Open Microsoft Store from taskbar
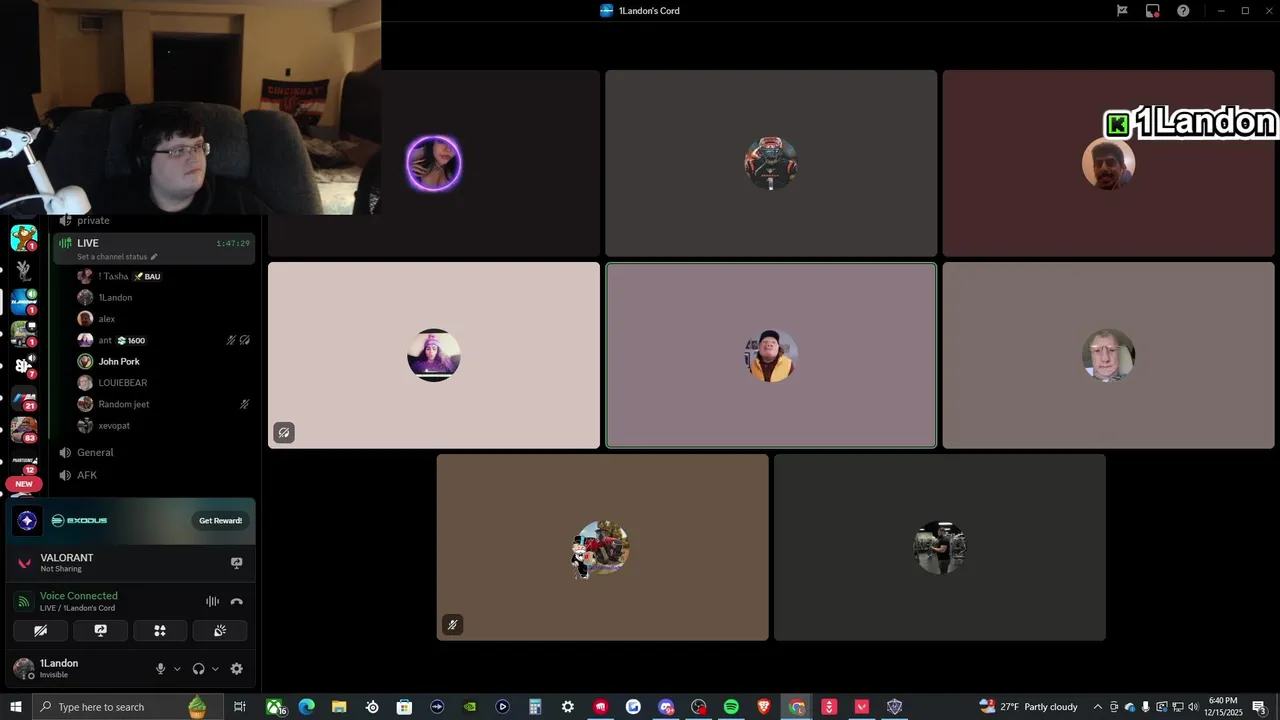 coord(404,707)
